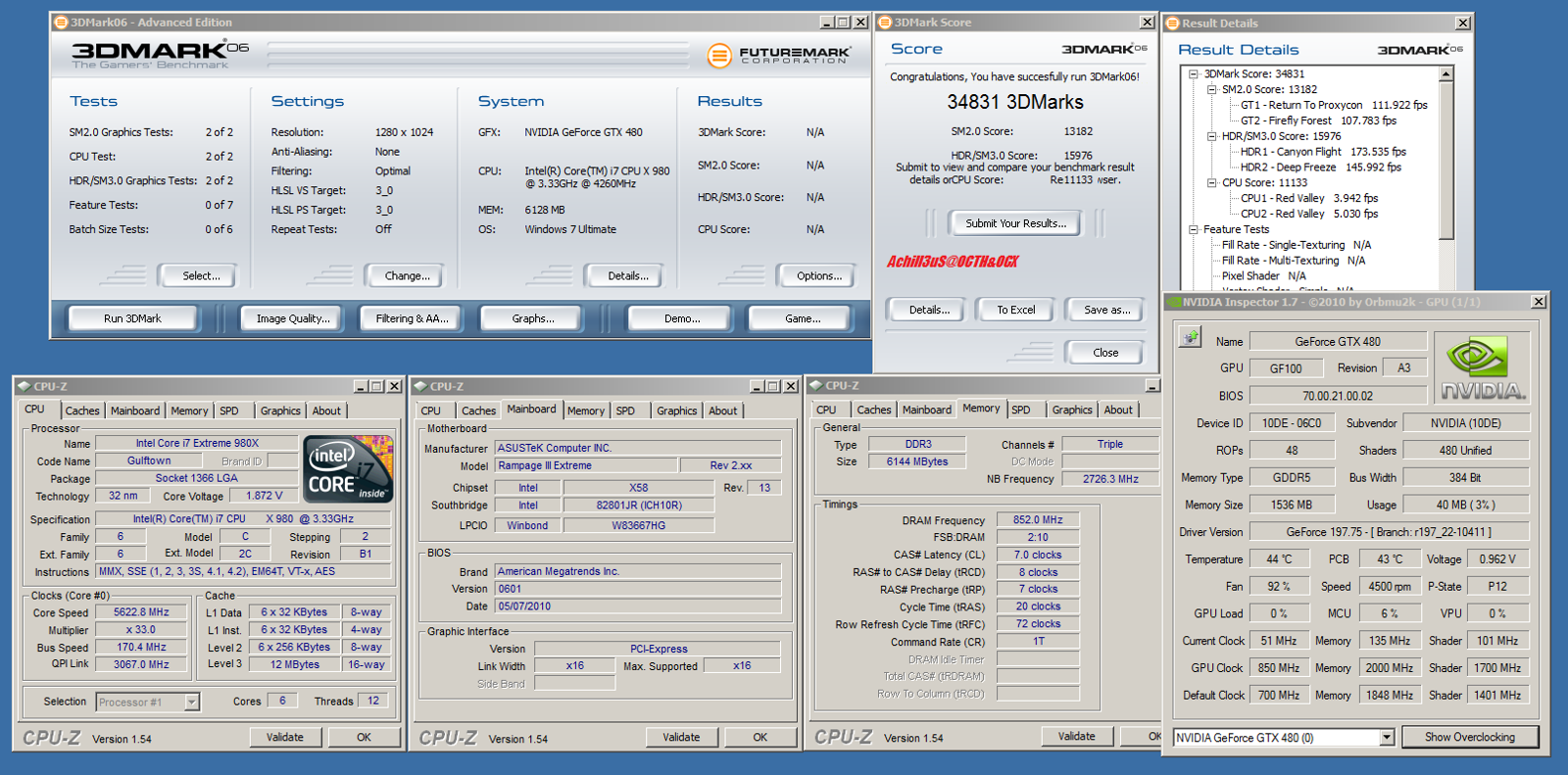Click the NVIDIA logo in Inspector

[1482, 368]
